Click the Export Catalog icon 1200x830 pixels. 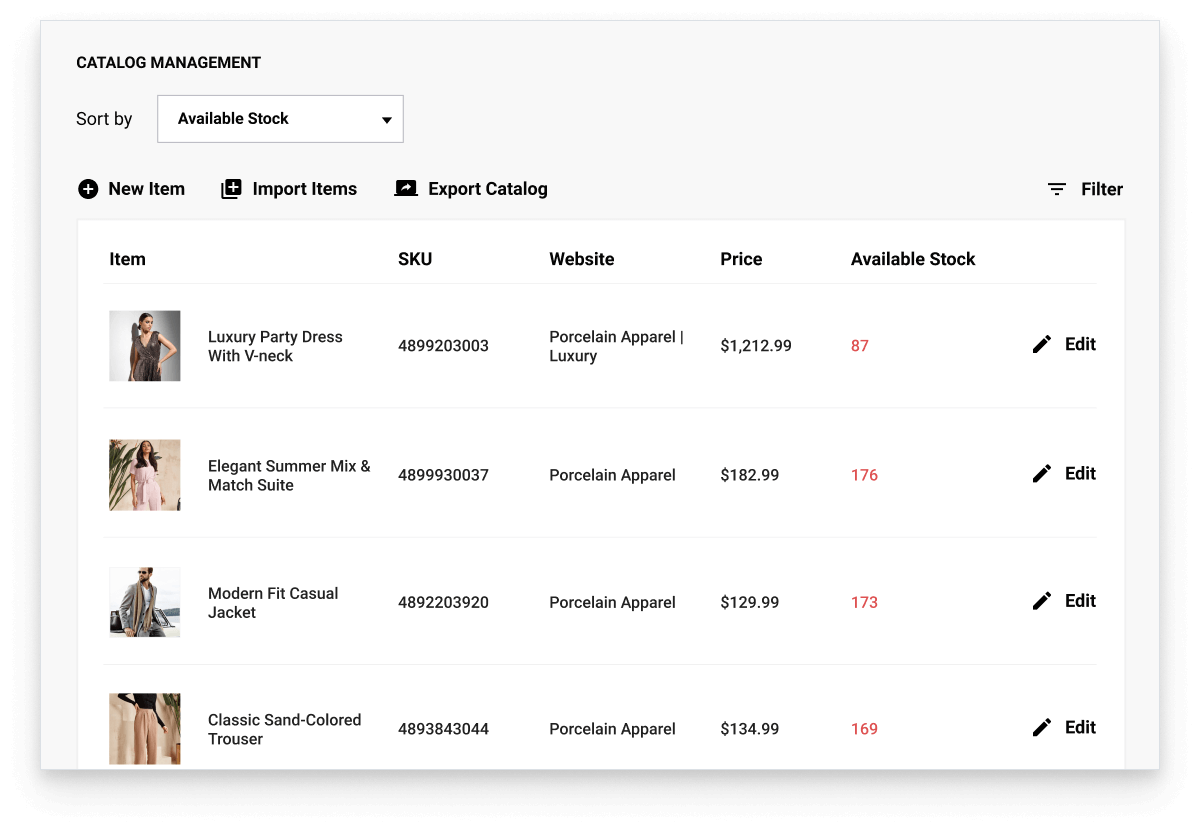(x=406, y=189)
